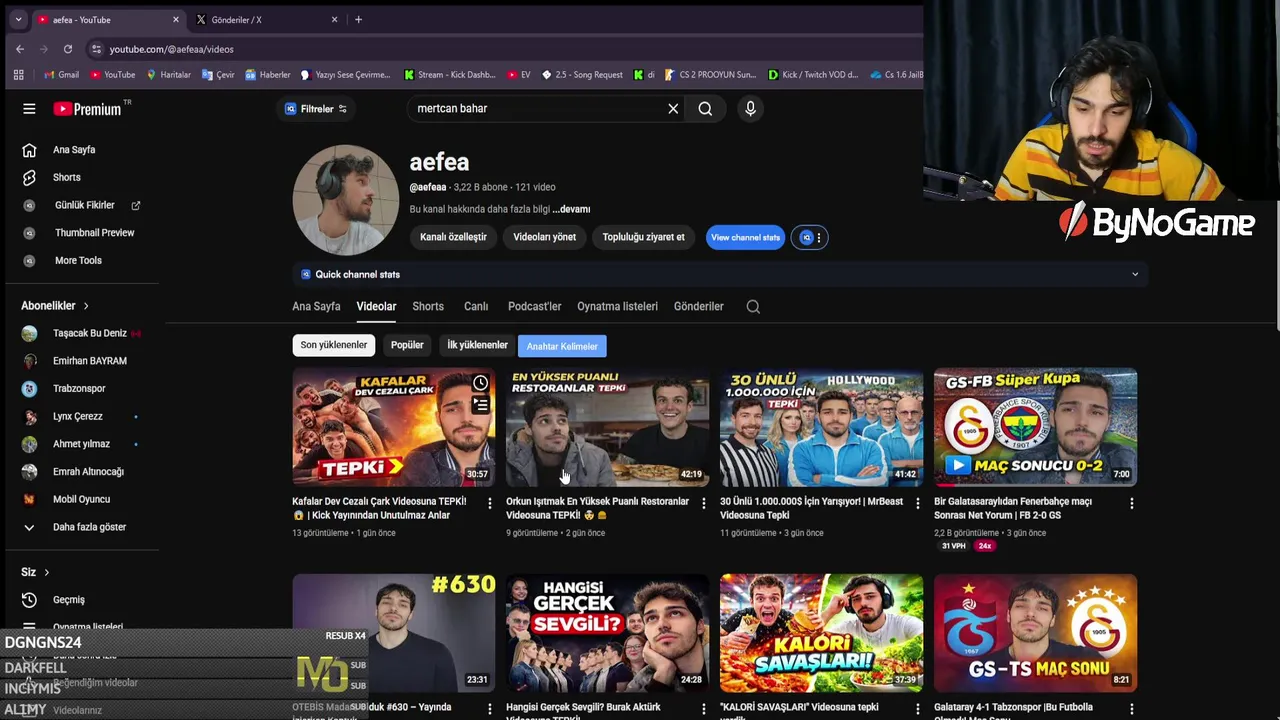Open more options for Kafalar video

[489, 503]
